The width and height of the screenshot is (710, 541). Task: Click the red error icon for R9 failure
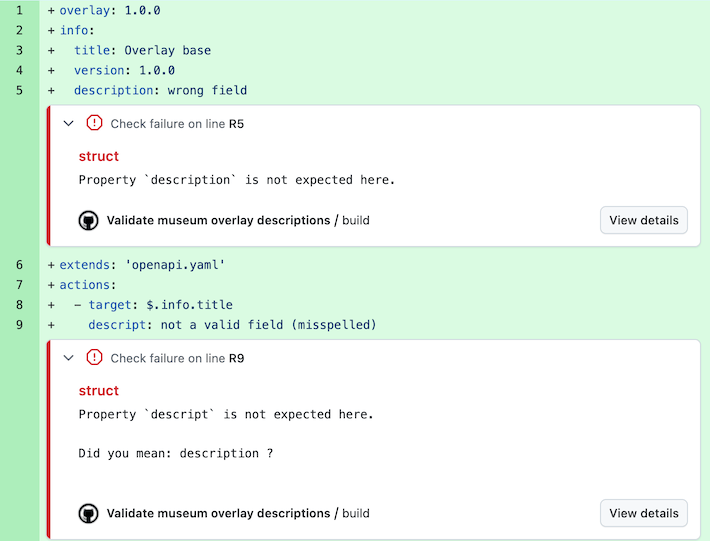(x=94, y=357)
